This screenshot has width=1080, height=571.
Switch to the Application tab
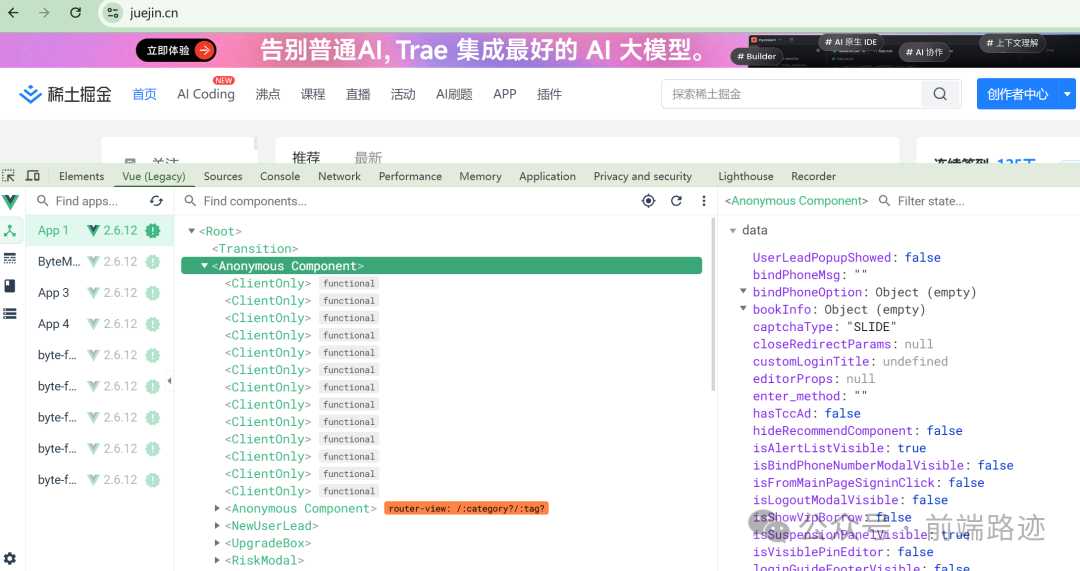(548, 176)
